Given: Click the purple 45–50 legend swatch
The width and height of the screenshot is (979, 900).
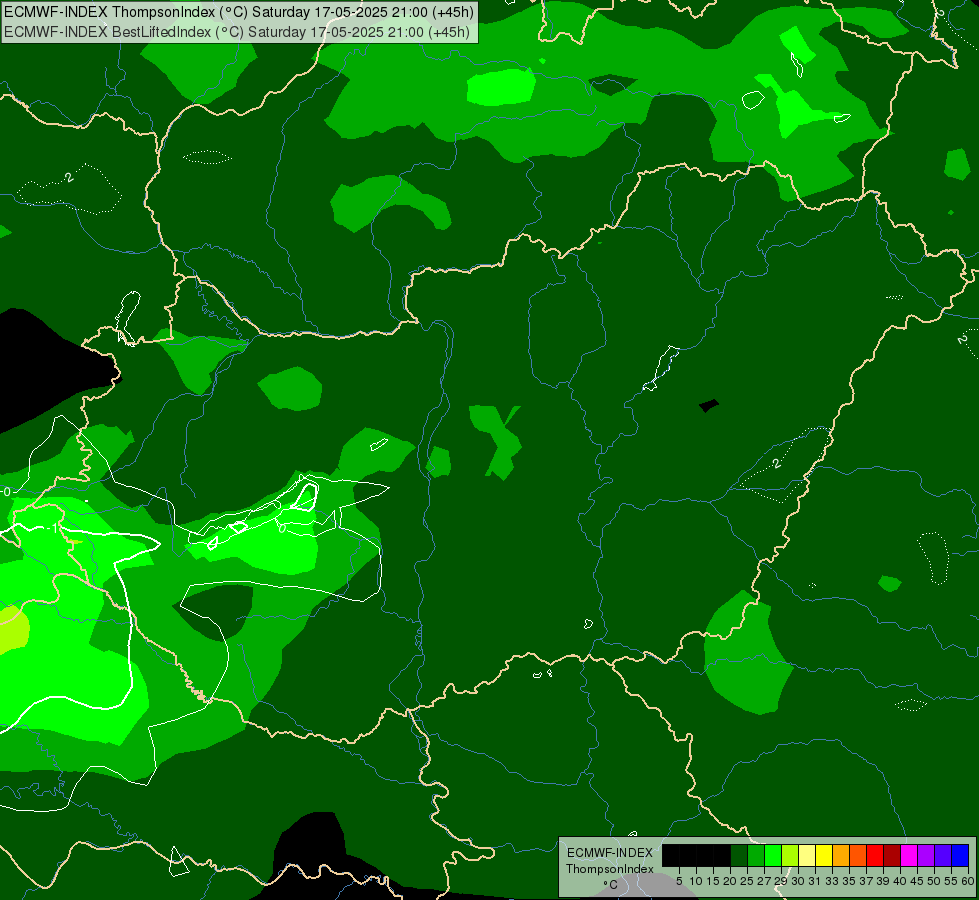Looking at the screenshot, I should click(x=926, y=855).
